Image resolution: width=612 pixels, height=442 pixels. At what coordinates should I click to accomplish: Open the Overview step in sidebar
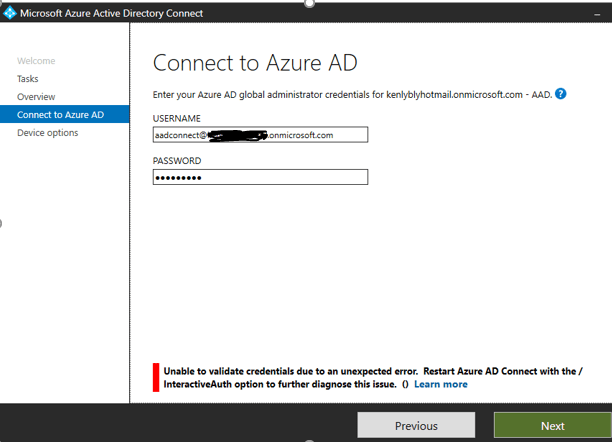tap(36, 96)
